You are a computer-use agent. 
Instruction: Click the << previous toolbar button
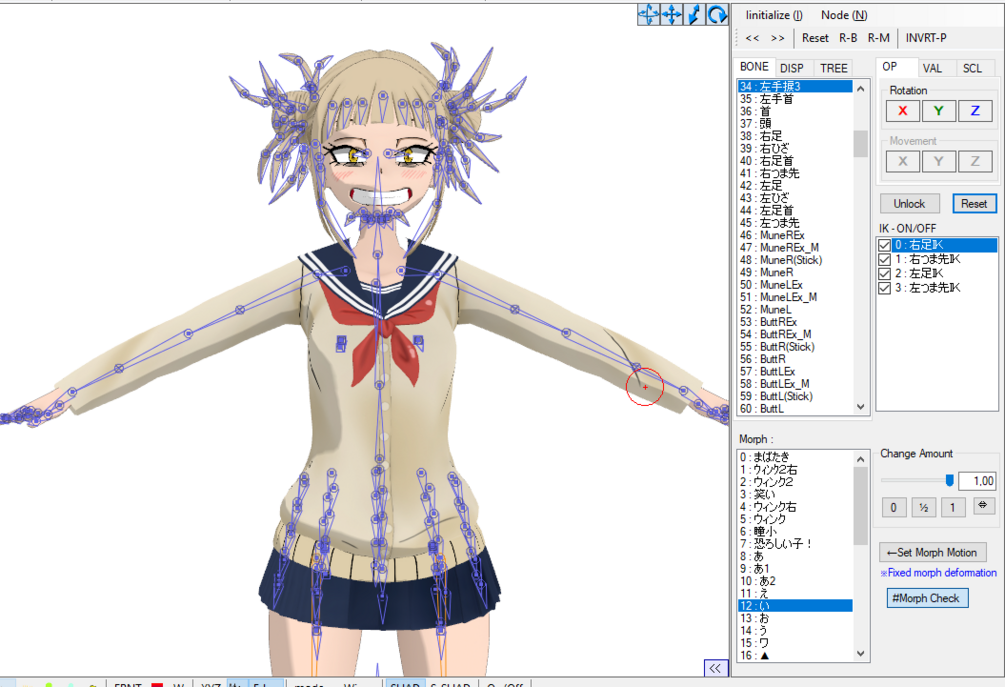(x=752, y=38)
